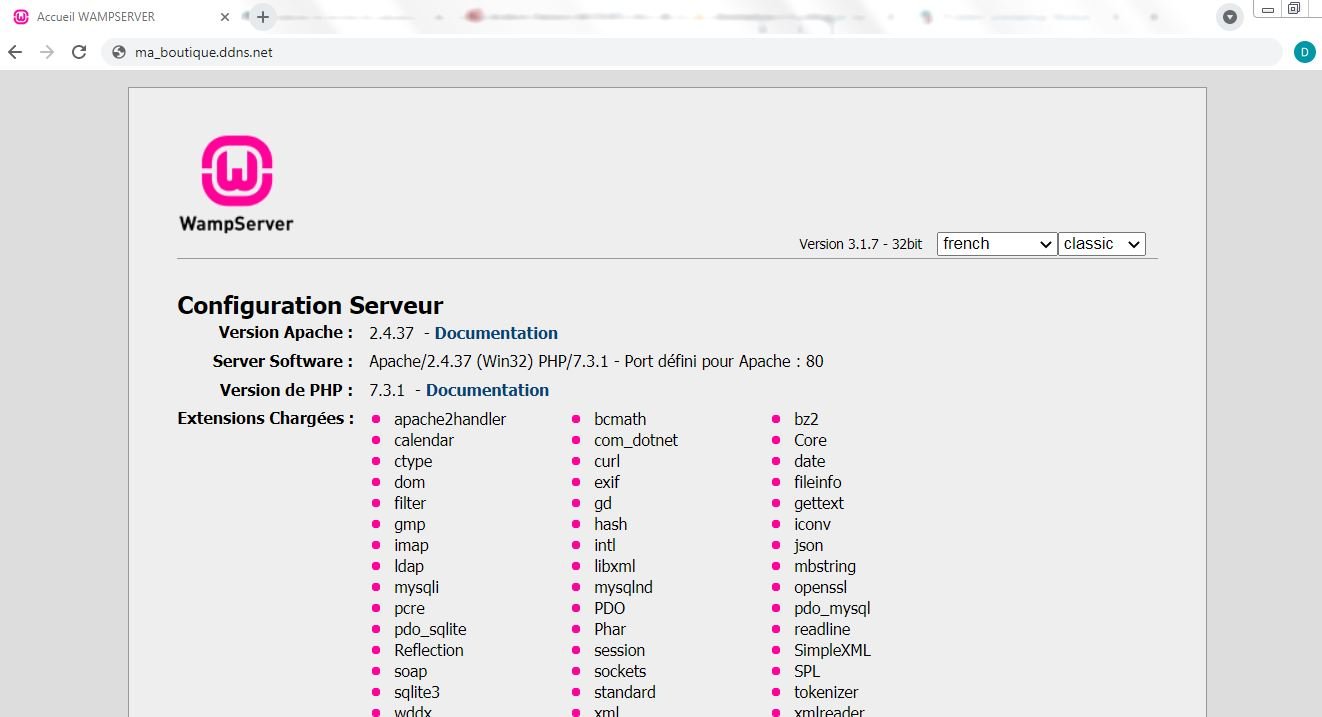This screenshot has height=717, width=1322.
Task: Open the profile avatar D
Action: (1304, 52)
